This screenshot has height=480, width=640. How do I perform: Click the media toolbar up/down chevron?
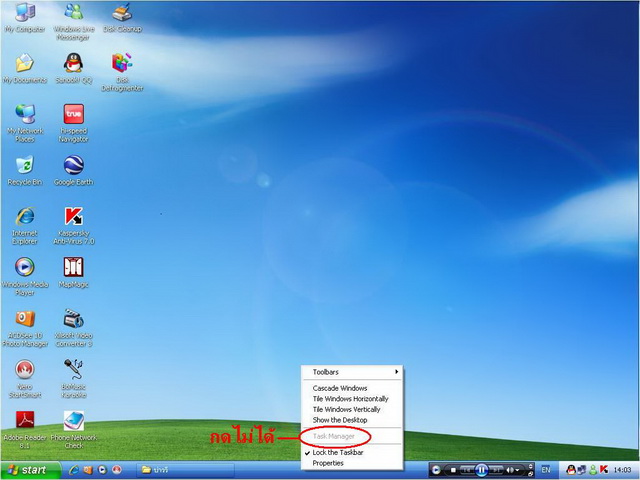[531, 466]
